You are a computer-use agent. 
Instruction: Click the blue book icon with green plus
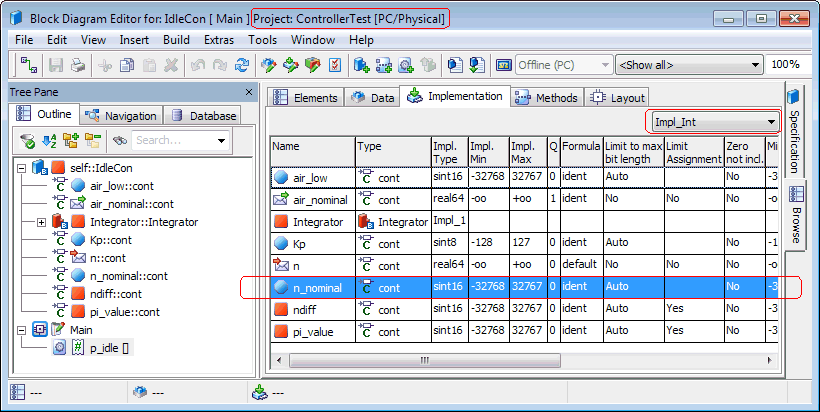point(362,65)
